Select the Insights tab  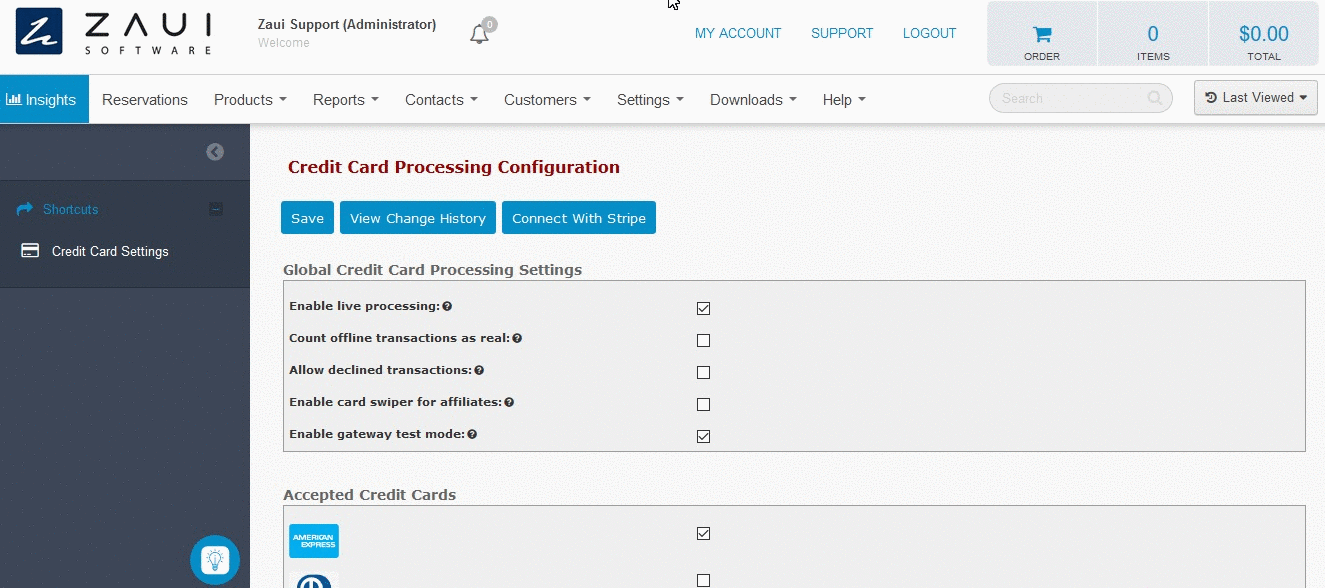point(42,100)
